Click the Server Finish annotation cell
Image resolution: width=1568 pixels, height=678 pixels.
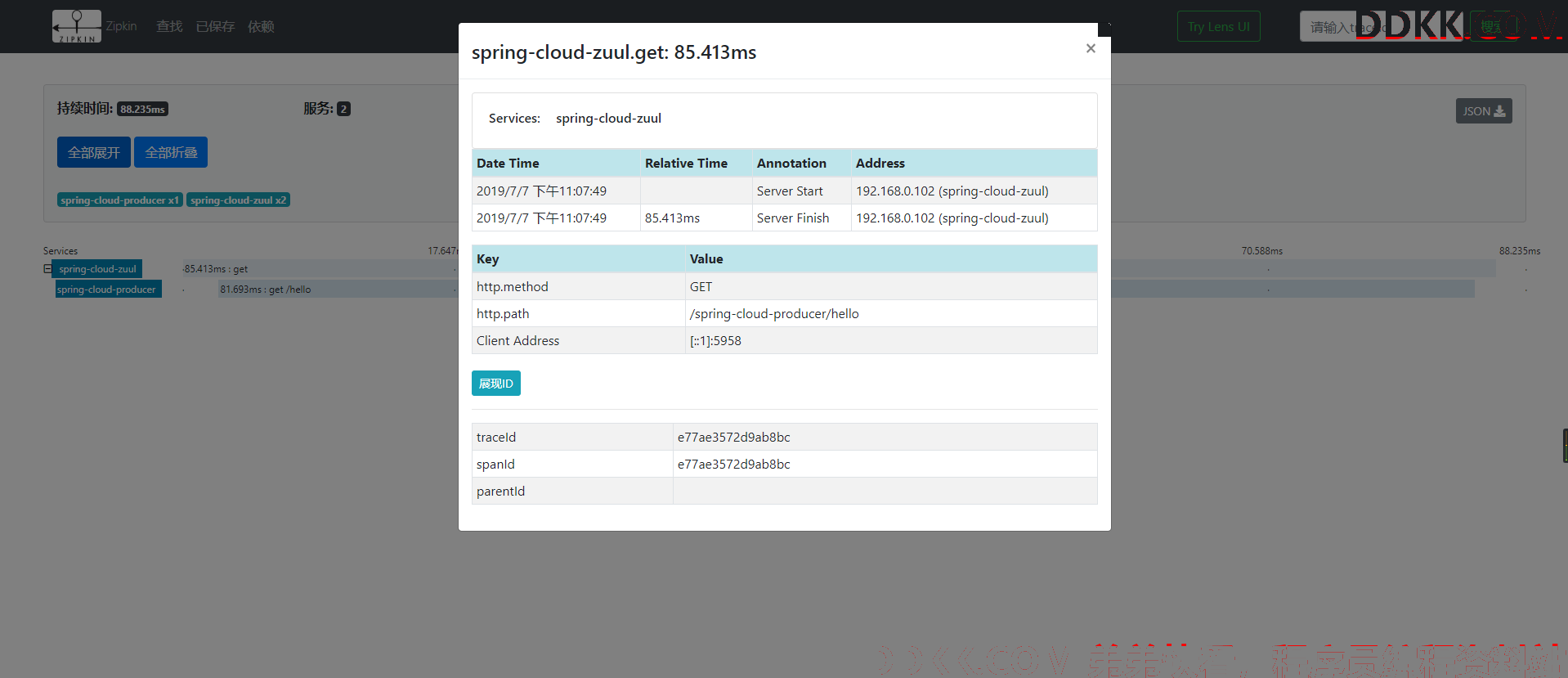(801, 218)
